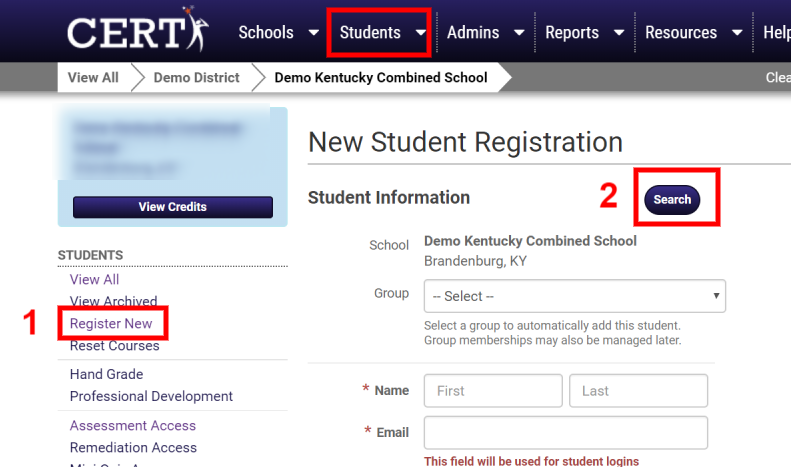Expand the Reports dropdown arrow
This screenshot has width=791, height=467.
618,33
